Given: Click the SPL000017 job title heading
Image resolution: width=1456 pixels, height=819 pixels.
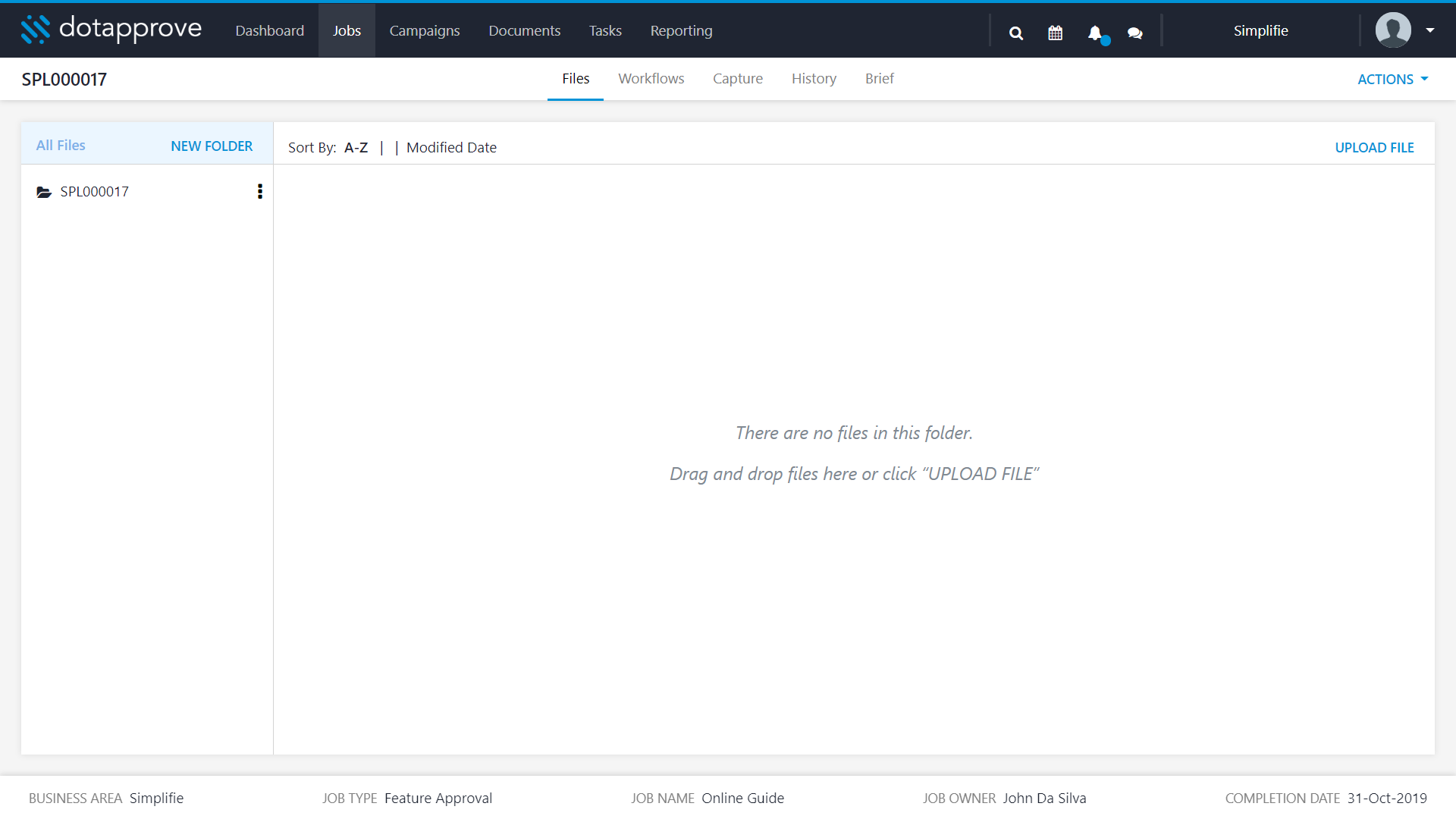Looking at the screenshot, I should tap(64, 79).
